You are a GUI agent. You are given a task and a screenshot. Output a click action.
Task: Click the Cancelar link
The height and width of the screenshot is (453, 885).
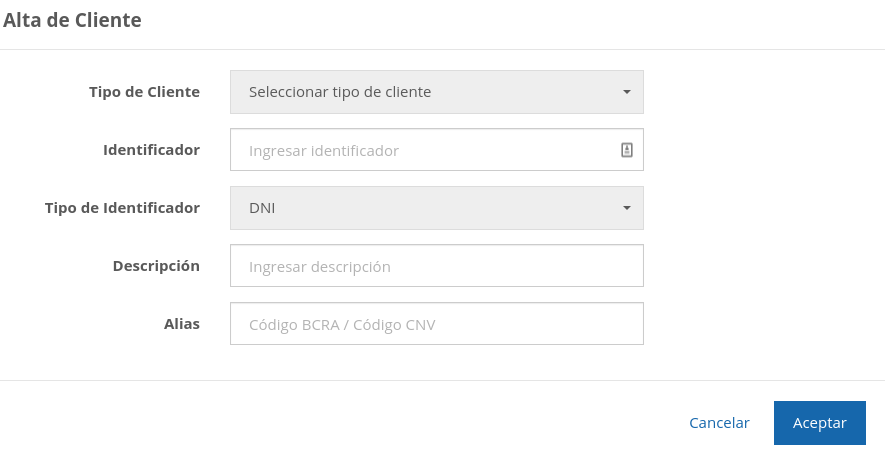[719, 423]
